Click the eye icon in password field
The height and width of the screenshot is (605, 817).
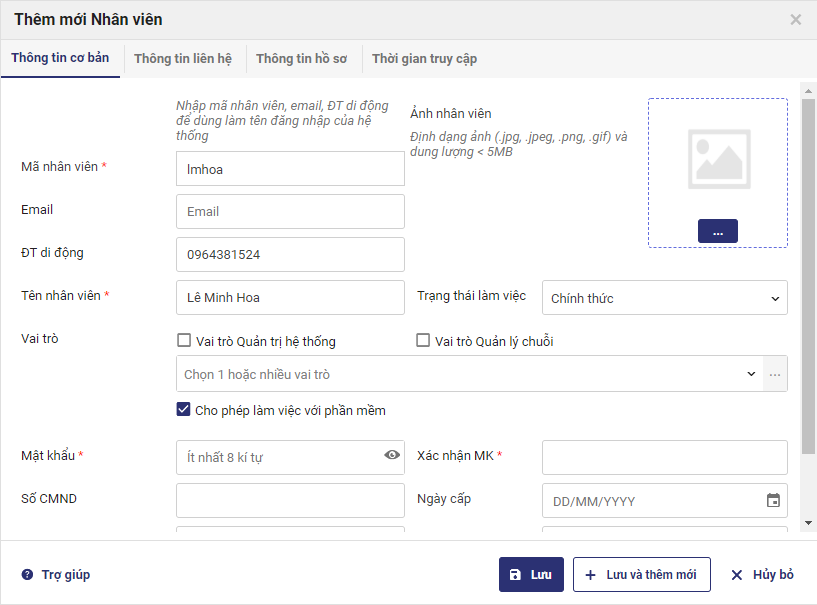point(392,455)
